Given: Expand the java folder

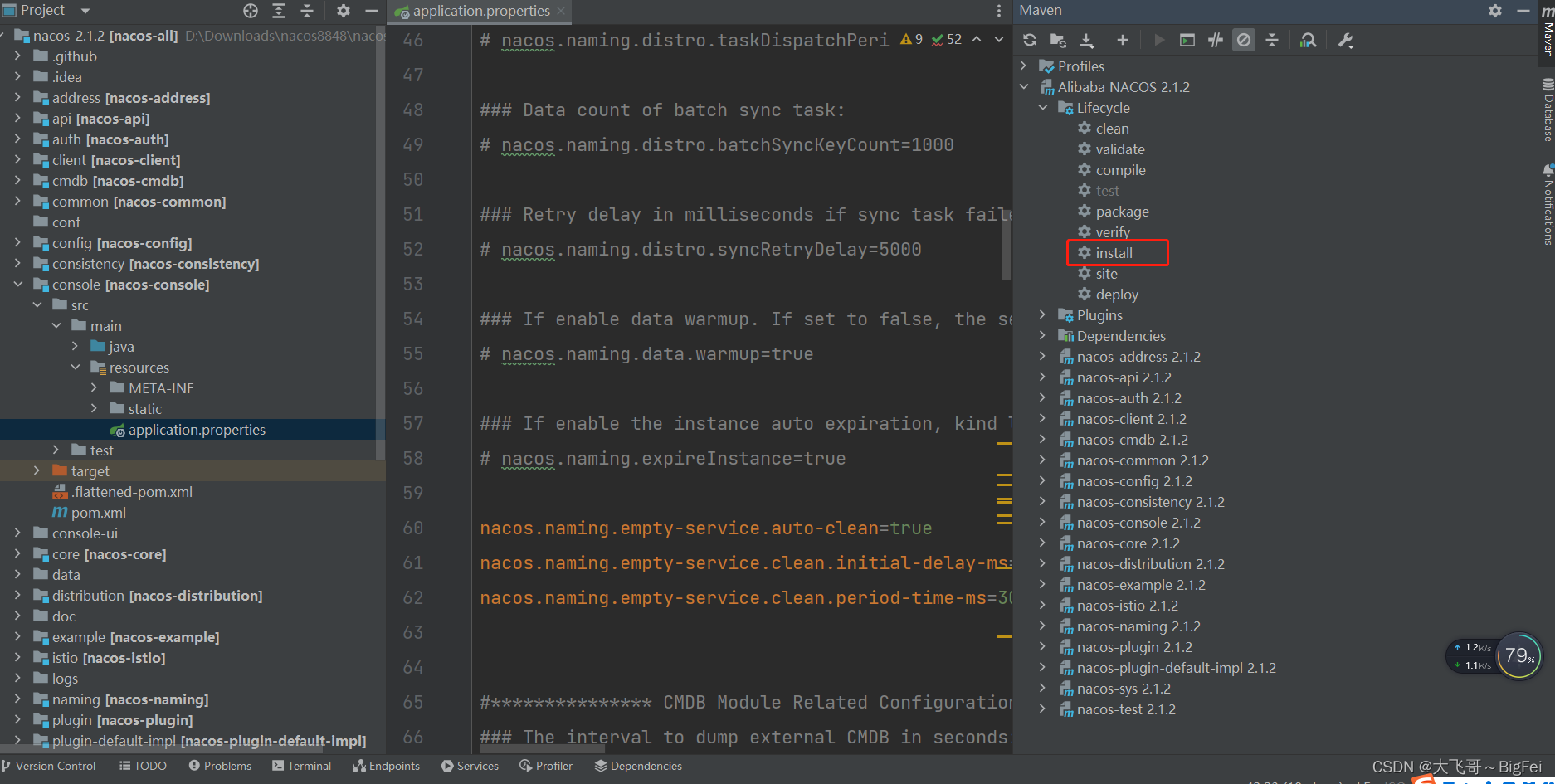Looking at the screenshot, I should [75, 346].
